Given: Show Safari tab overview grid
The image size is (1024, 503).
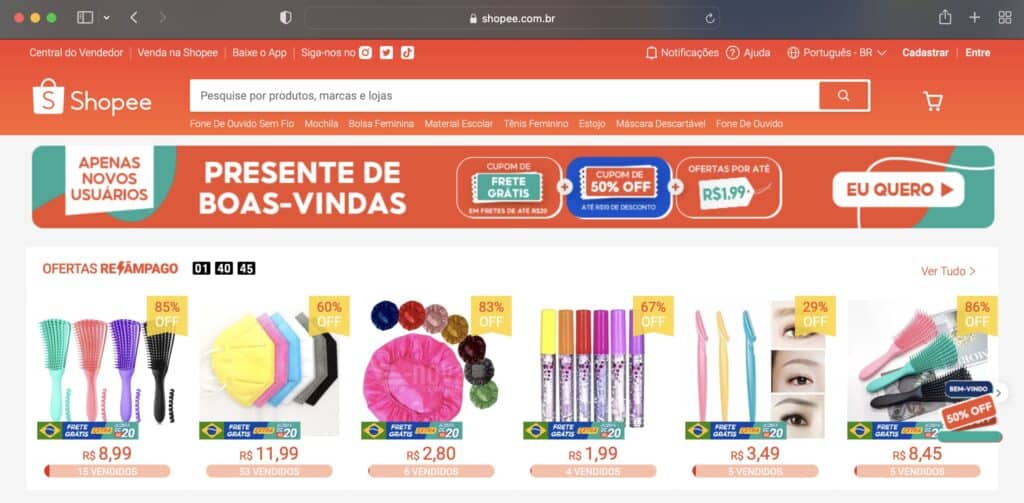Looking at the screenshot, I should coord(1005,18).
